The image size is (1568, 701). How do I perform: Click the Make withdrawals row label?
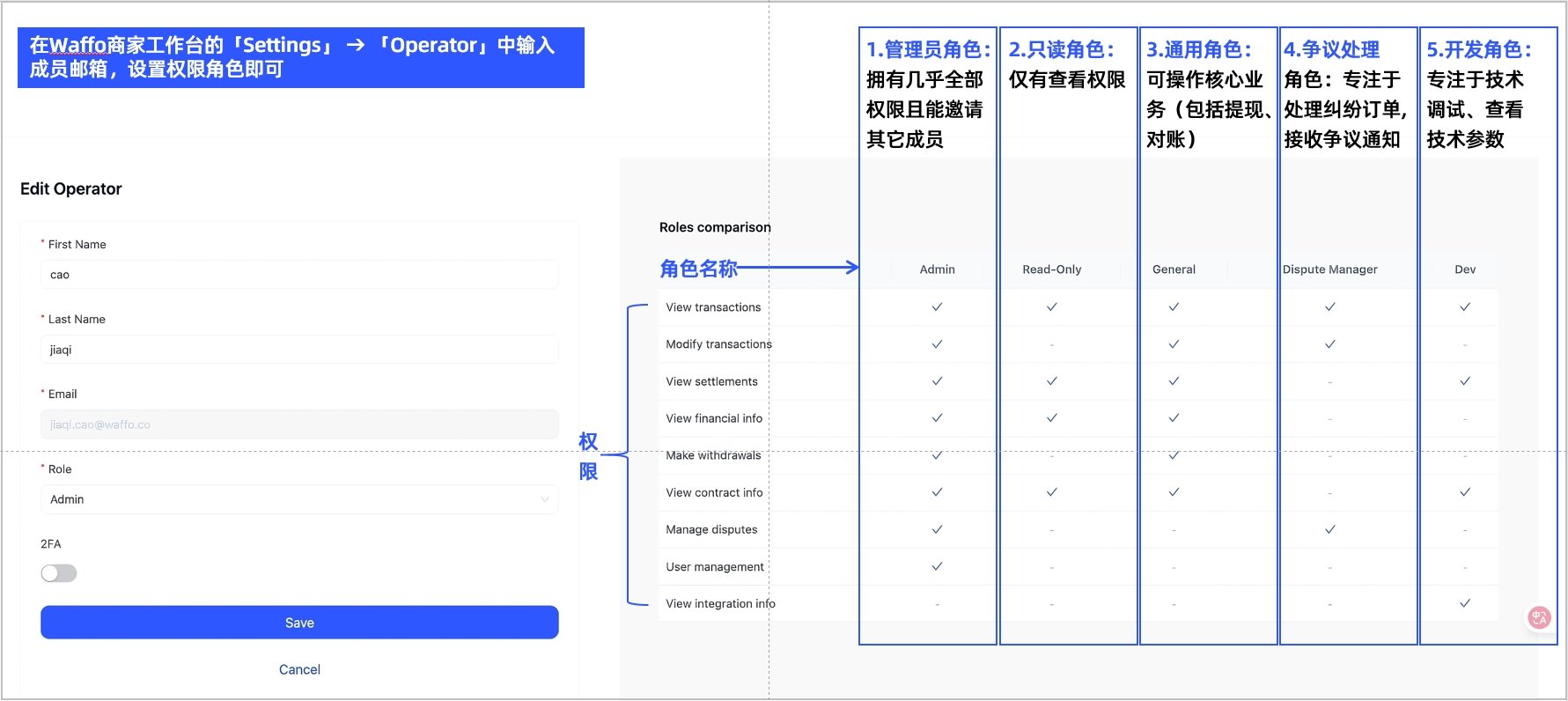pyautogui.click(x=713, y=455)
